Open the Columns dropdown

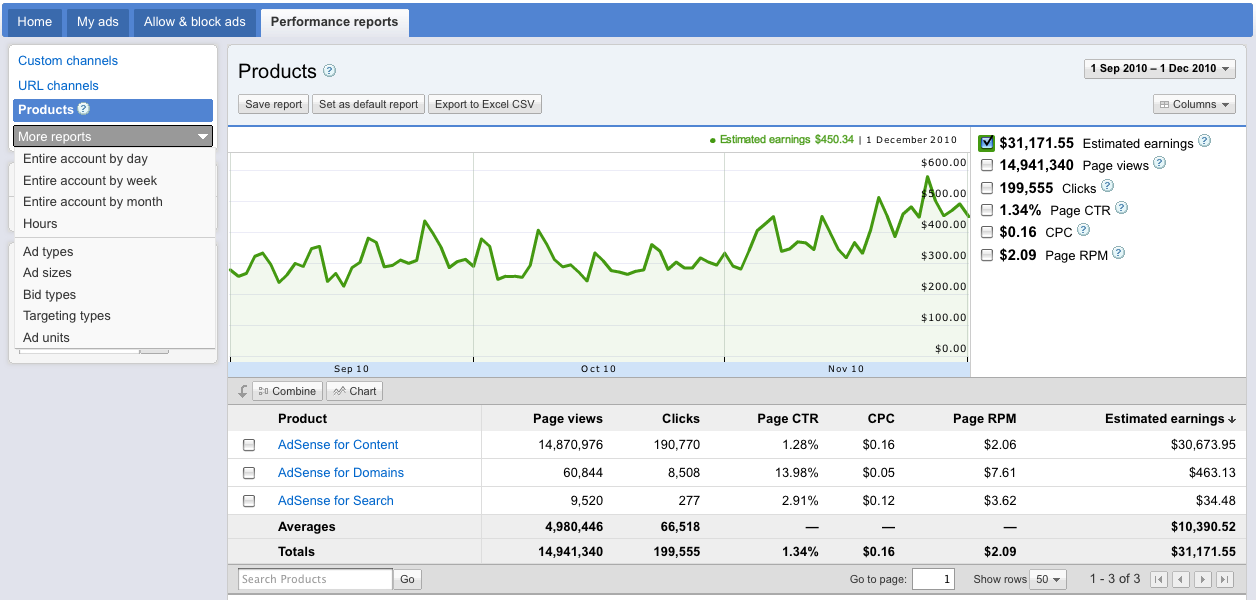(1194, 104)
